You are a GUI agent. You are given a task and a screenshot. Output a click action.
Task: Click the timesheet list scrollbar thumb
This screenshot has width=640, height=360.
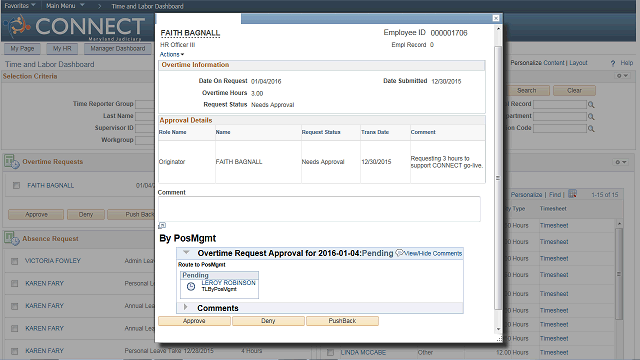619,274
